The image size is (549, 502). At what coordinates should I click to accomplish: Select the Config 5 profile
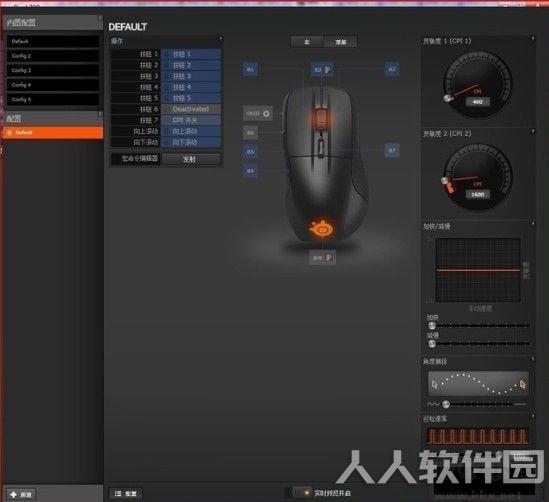pos(53,99)
